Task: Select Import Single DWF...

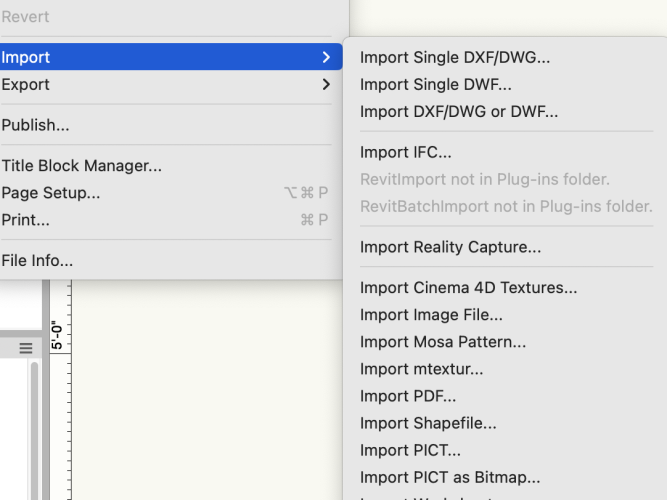Action: (436, 85)
